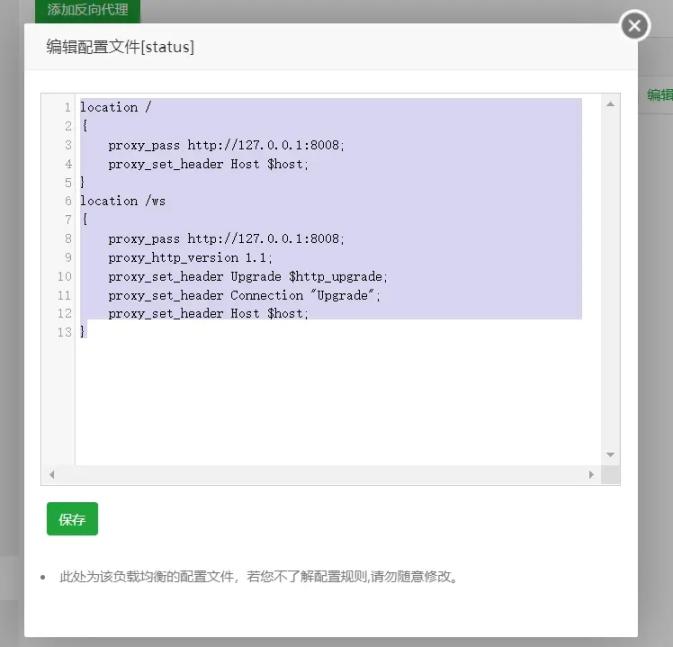The image size is (673, 647).
Task: Click the Connection "Upgrade" header line
Action: [244, 295]
